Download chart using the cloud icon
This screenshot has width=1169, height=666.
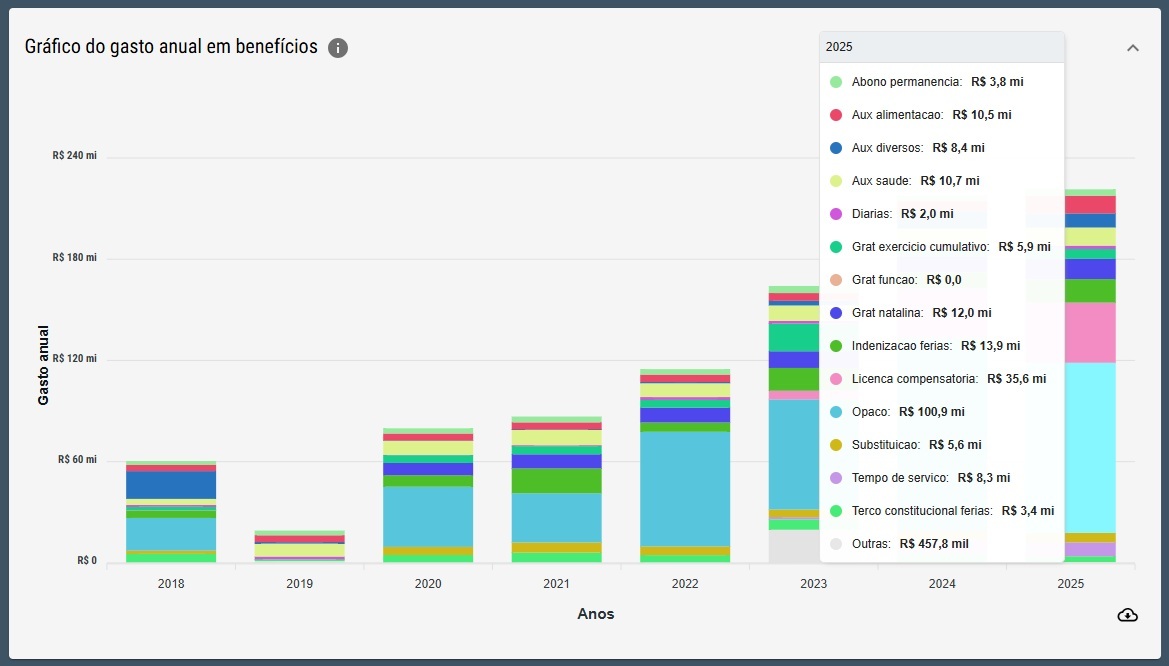[x=1127, y=614]
